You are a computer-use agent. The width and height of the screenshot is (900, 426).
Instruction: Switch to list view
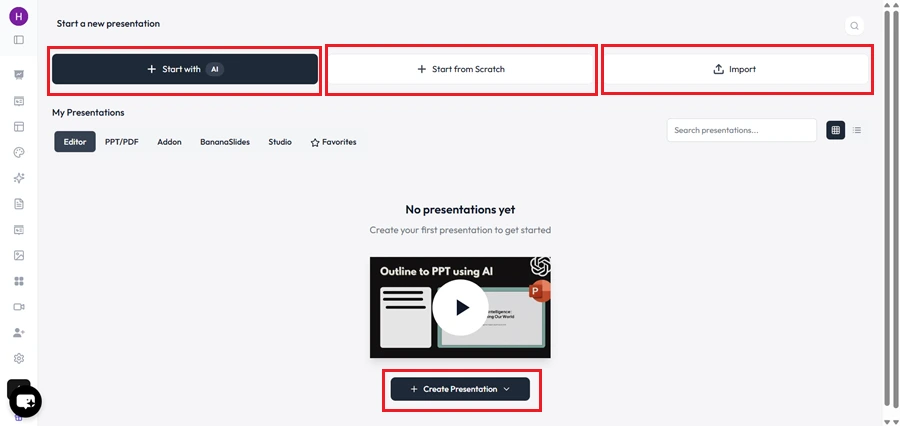(857, 130)
